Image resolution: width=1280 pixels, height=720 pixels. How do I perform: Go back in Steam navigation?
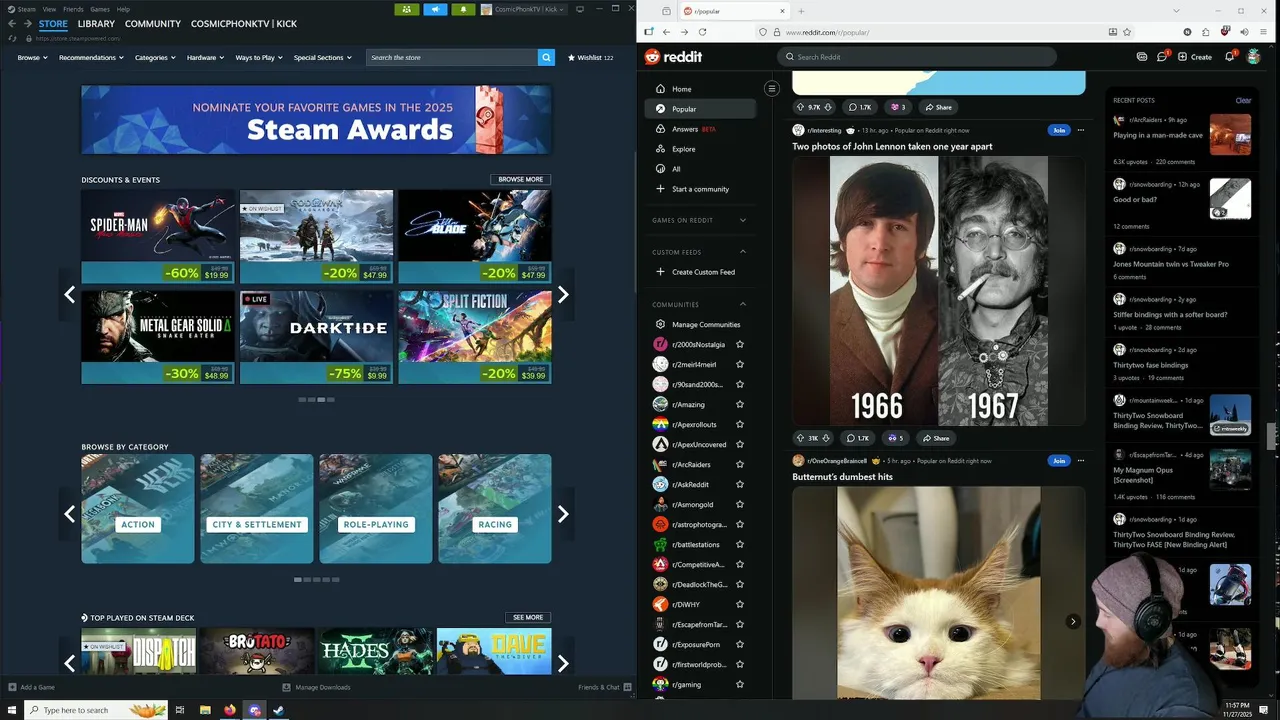click(12, 23)
